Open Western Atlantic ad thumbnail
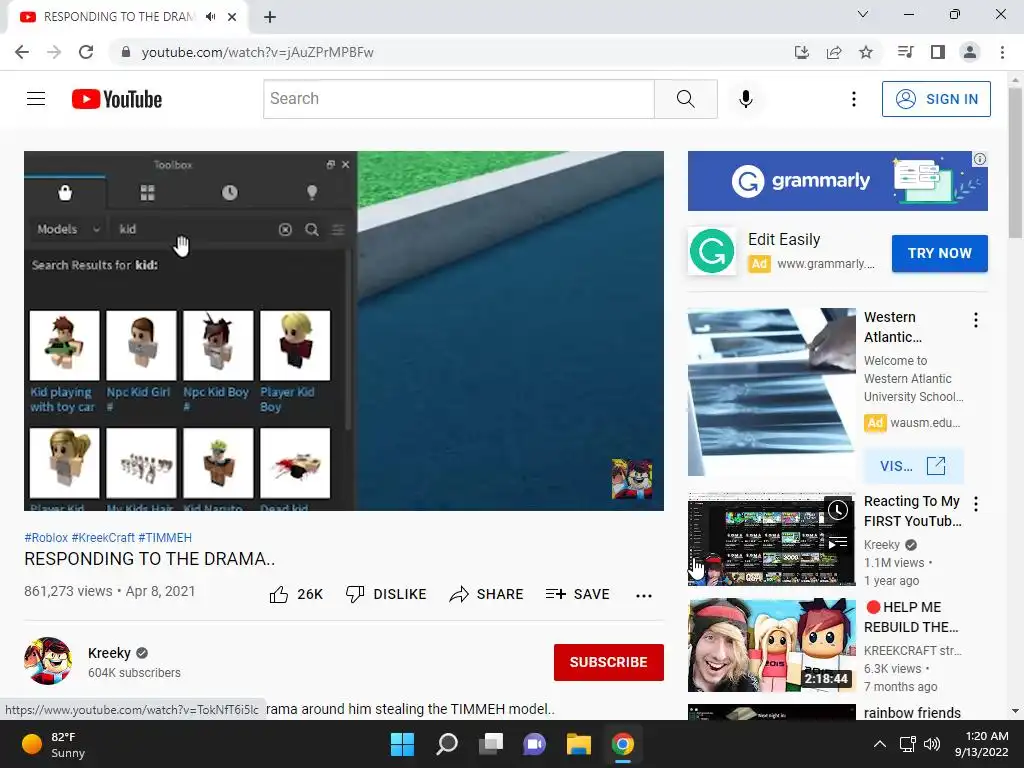1024x768 pixels. 771,392
